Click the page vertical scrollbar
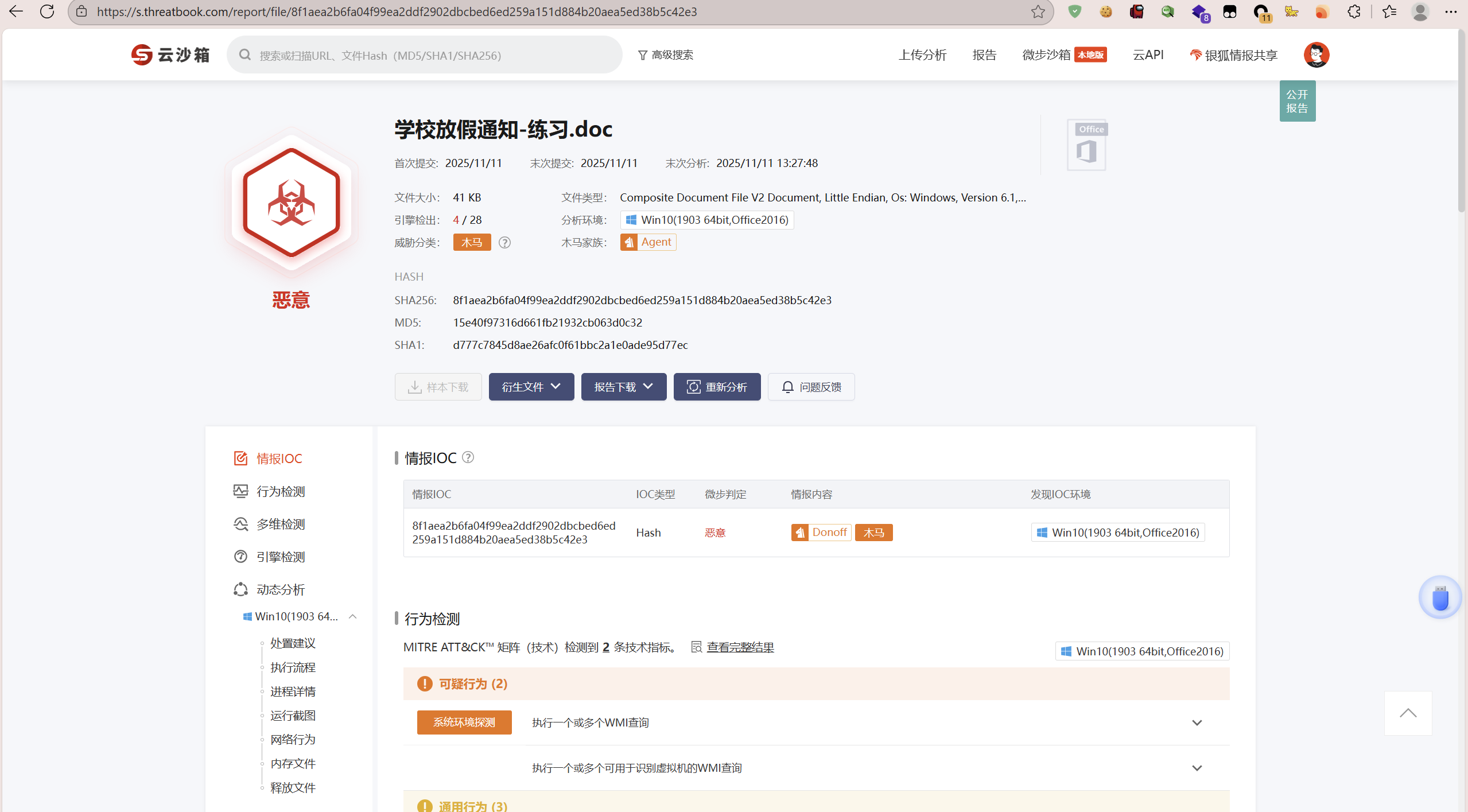The height and width of the screenshot is (812, 1468). [1462, 121]
